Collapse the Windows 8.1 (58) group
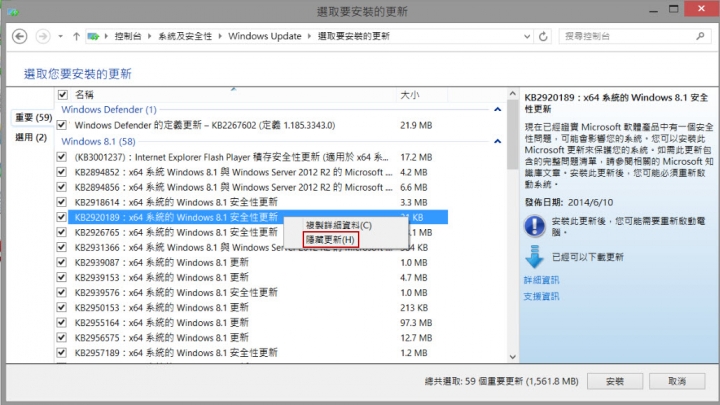The width and height of the screenshot is (720, 405). click(497, 141)
